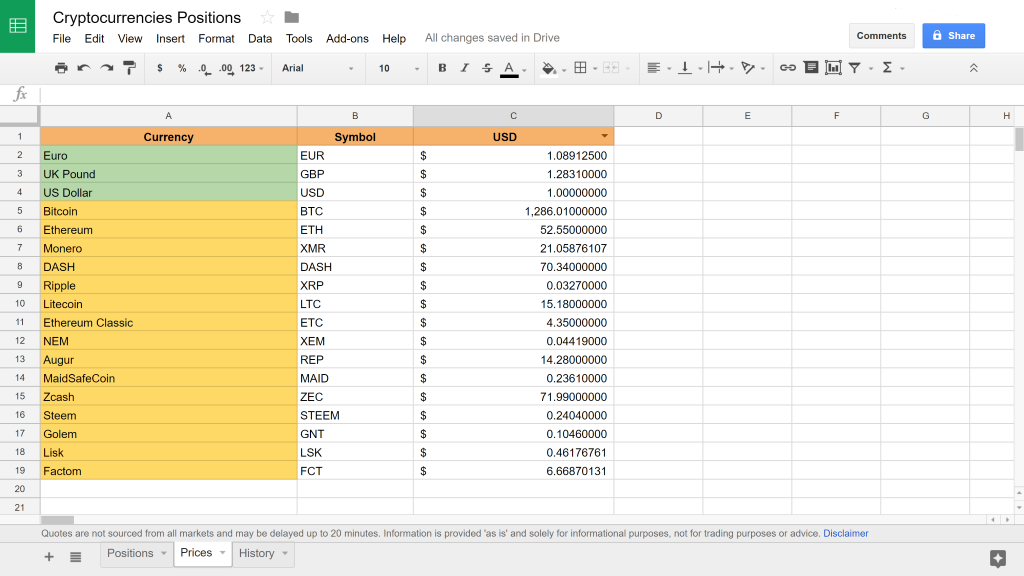Collapse the menus with the double chevron
Image resolution: width=1024 pixels, height=576 pixels.
[x=973, y=68]
